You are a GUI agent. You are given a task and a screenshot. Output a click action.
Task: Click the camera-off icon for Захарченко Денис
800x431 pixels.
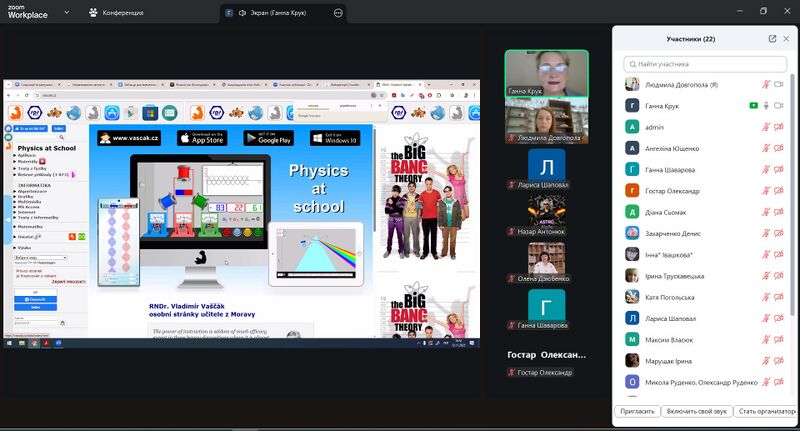[x=779, y=233]
